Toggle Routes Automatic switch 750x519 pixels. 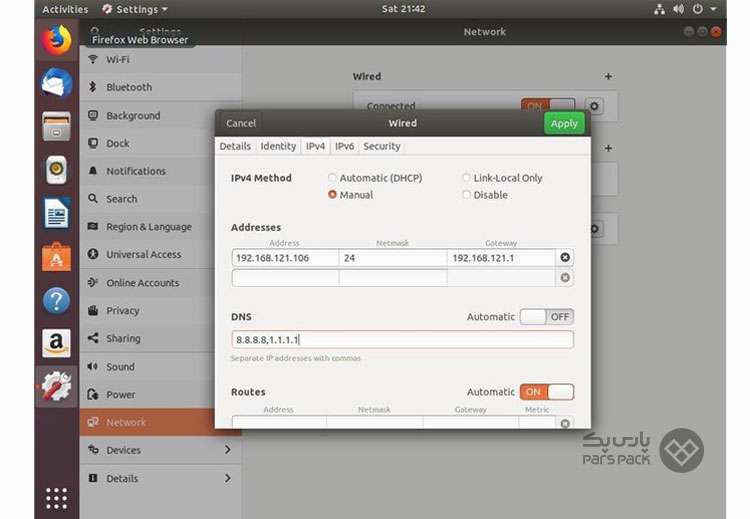click(547, 392)
